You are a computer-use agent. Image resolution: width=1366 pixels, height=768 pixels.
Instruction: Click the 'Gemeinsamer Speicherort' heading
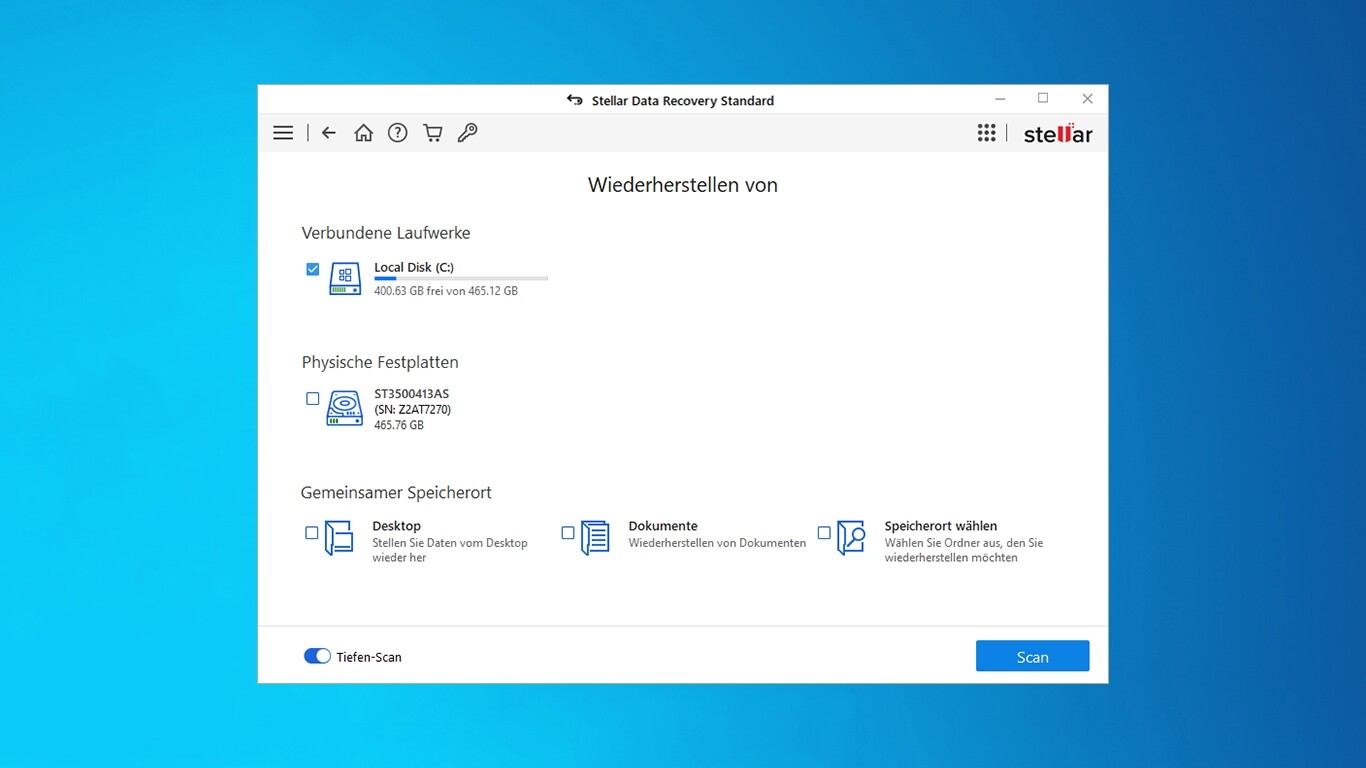click(396, 492)
